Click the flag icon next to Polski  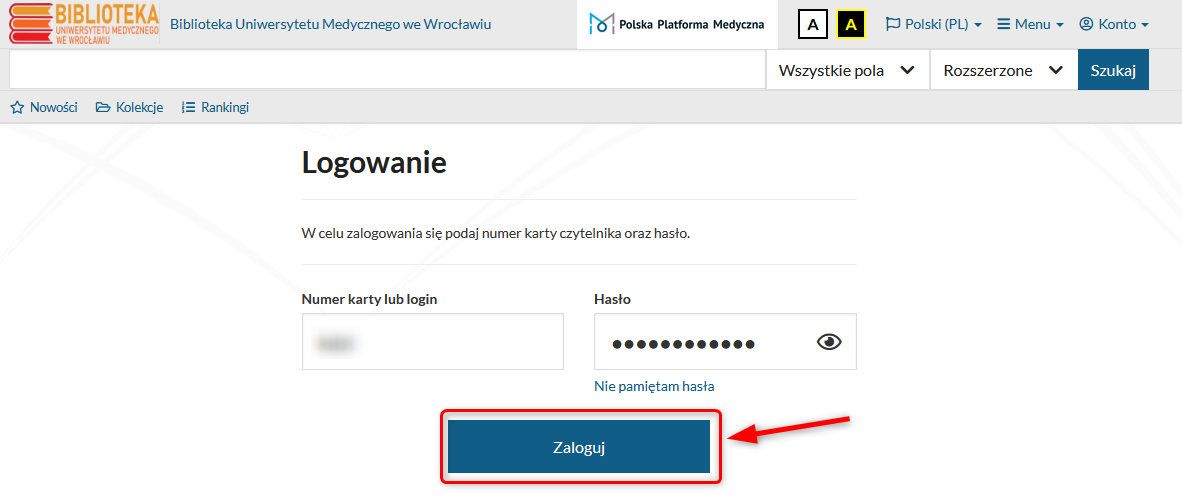892,24
